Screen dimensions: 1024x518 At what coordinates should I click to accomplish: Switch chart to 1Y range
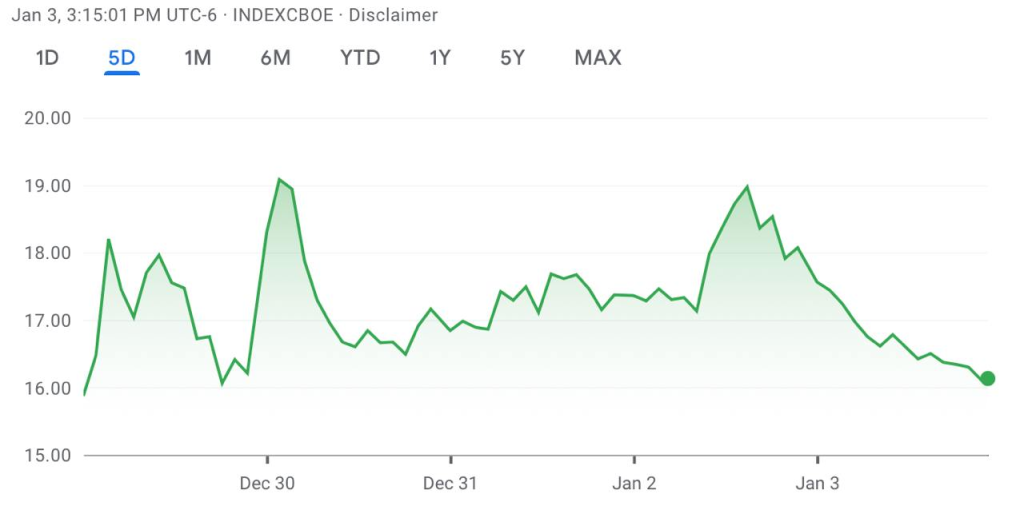(x=440, y=58)
